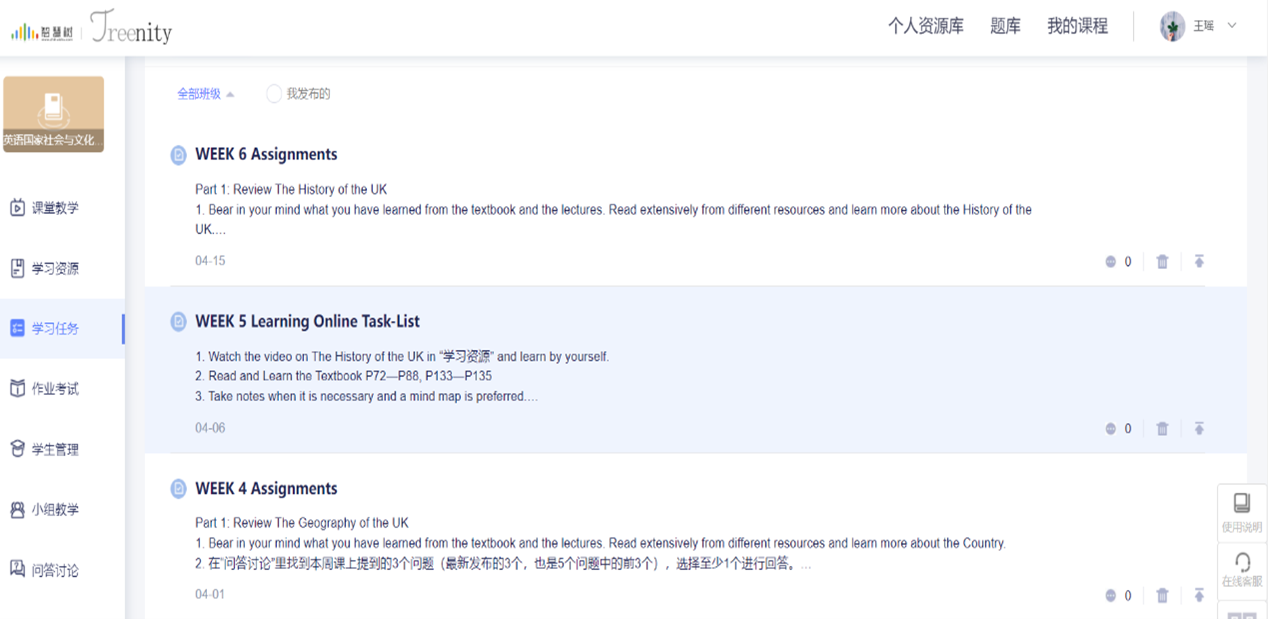Screen dimensions: 1268x619
Task: Pin WEEK 5 task to top
Action: [x=1199, y=429]
